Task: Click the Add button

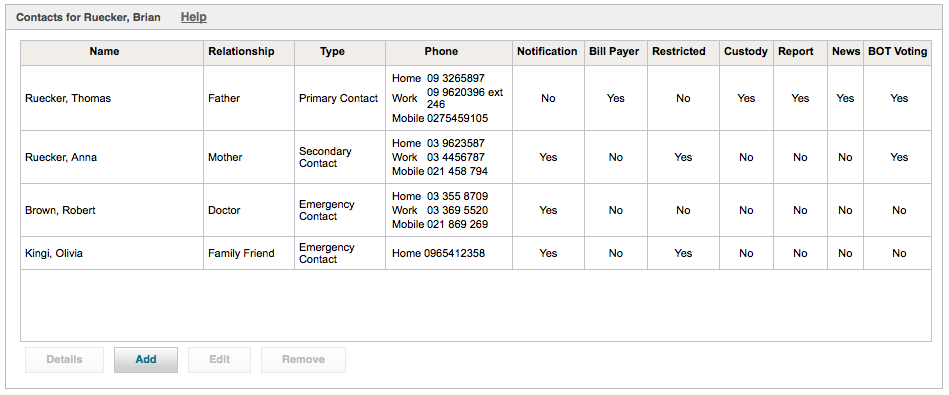Action: click(x=146, y=359)
